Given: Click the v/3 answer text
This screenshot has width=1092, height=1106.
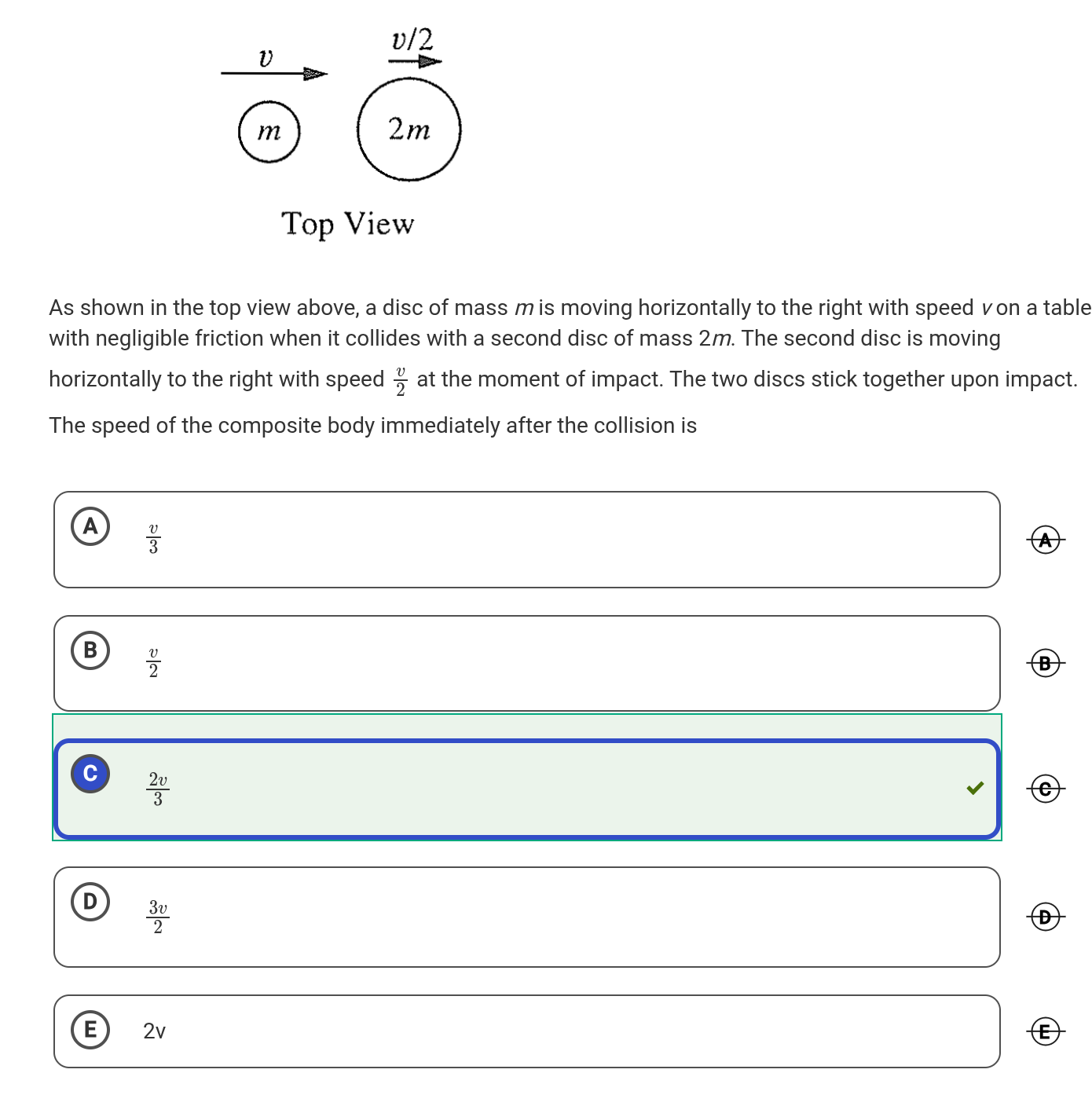Looking at the screenshot, I should tap(153, 540).
